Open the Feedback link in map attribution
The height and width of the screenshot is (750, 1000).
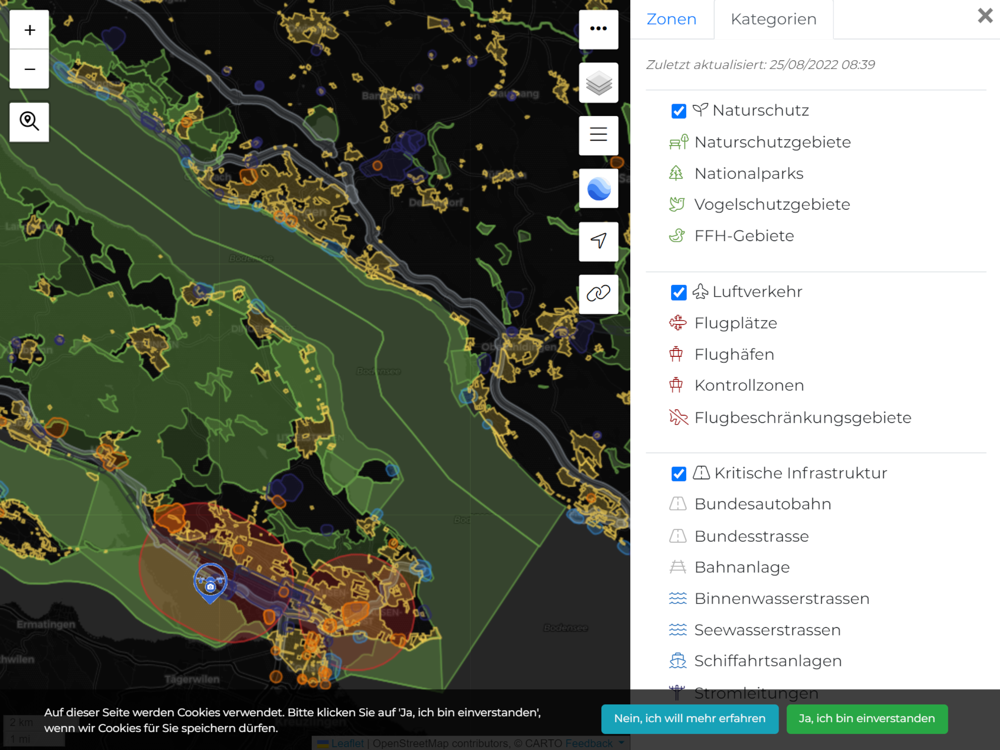[x=588, y=744]
